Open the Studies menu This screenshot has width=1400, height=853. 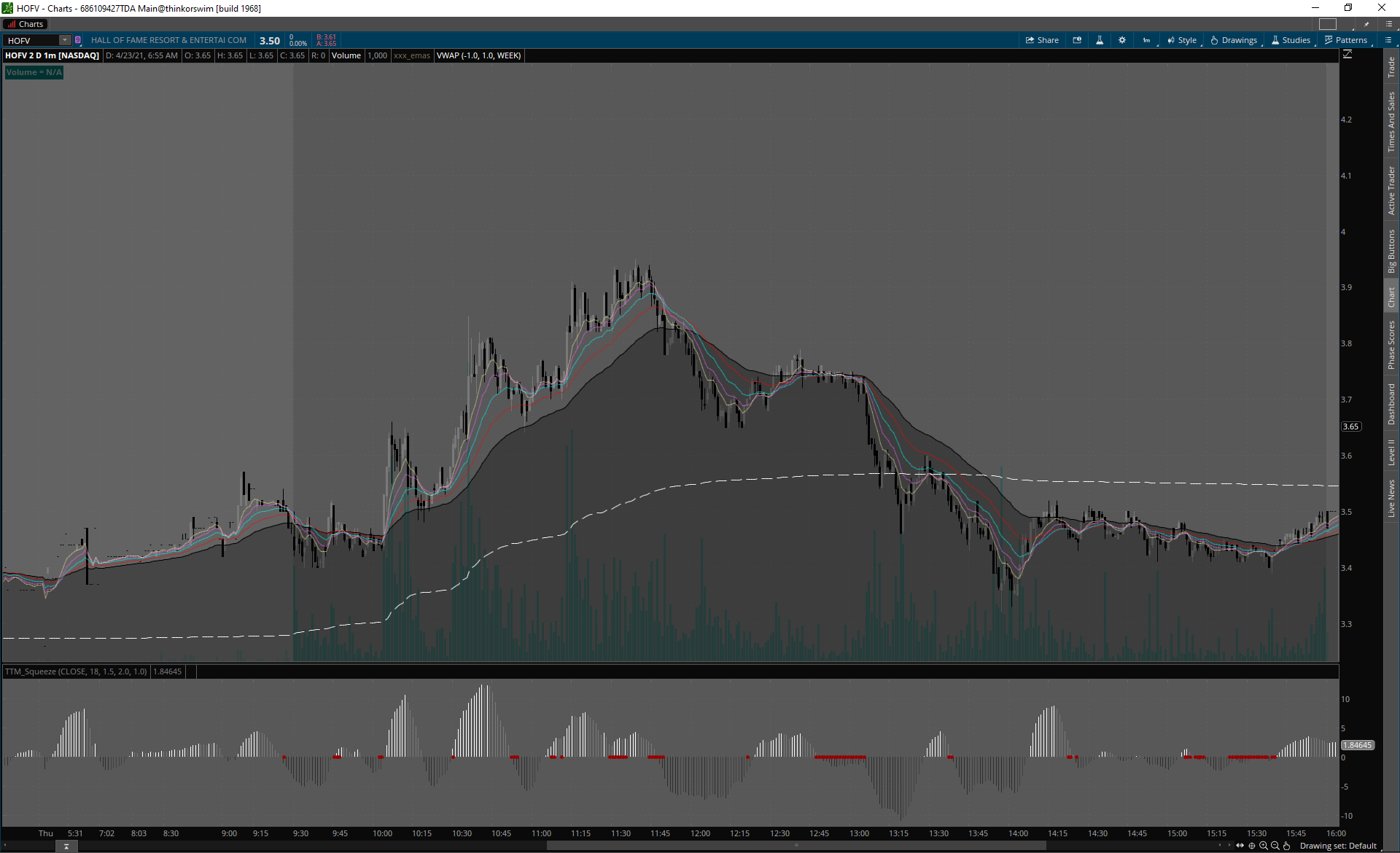point(1291,40)
